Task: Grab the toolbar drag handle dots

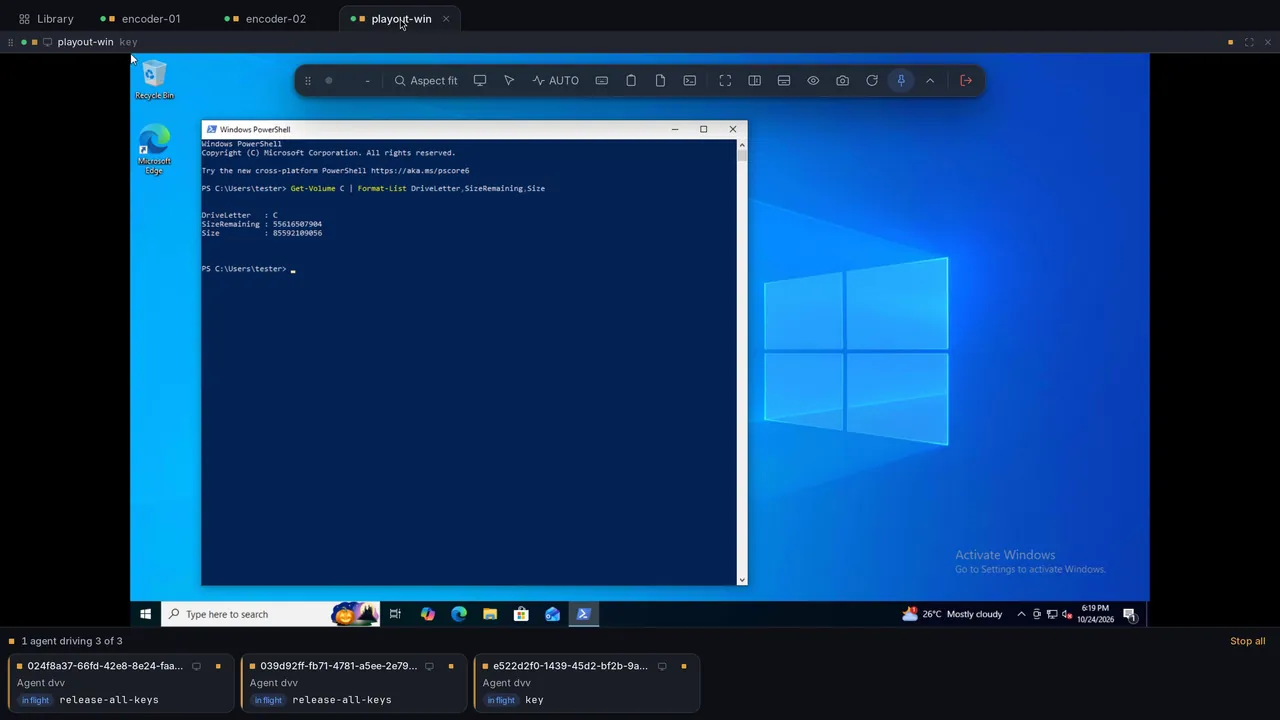Action: 308,81
